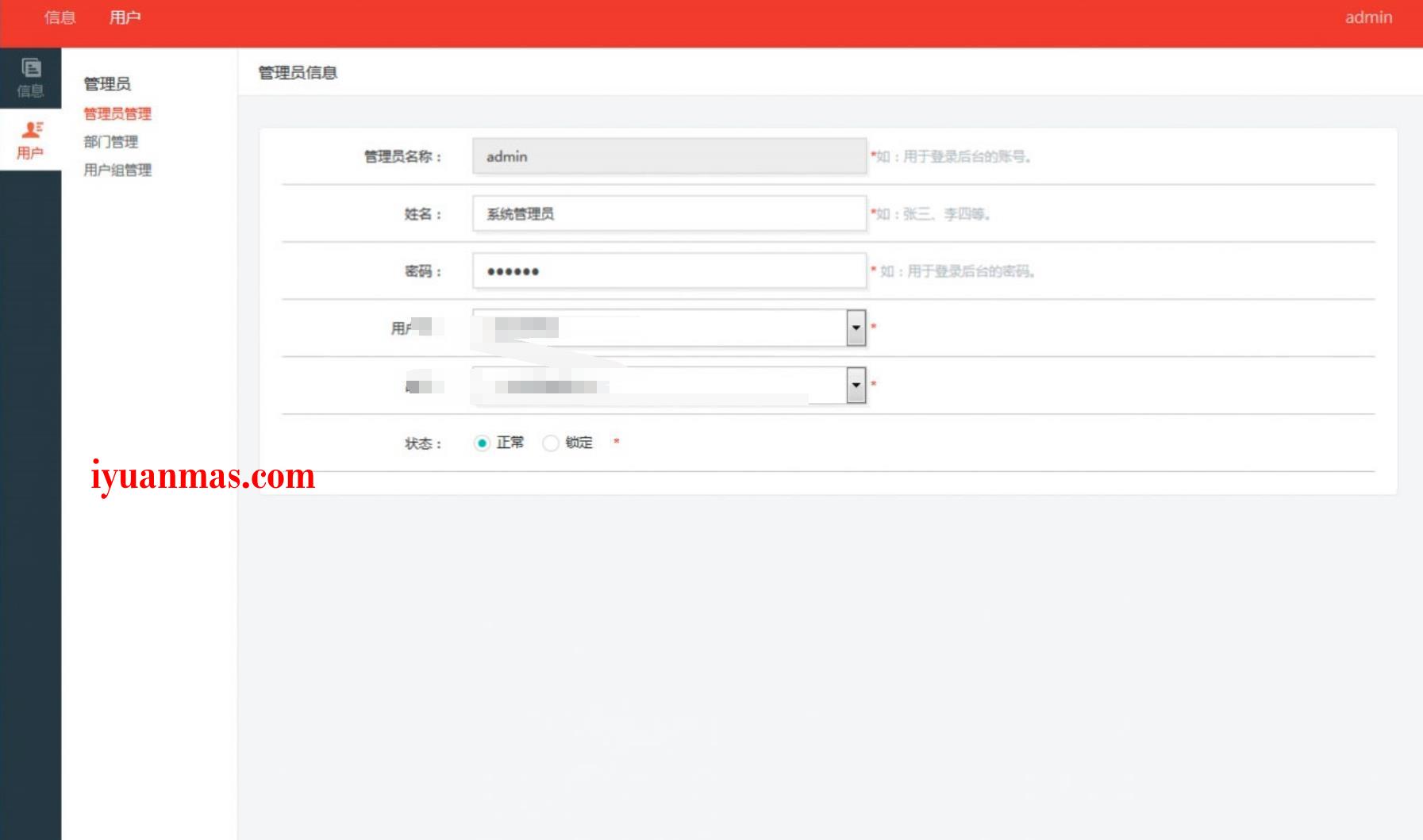Click the 密码 field label
Image resolution: width=1423 pixels, height=840 pixels.
(x=423, y=271)
